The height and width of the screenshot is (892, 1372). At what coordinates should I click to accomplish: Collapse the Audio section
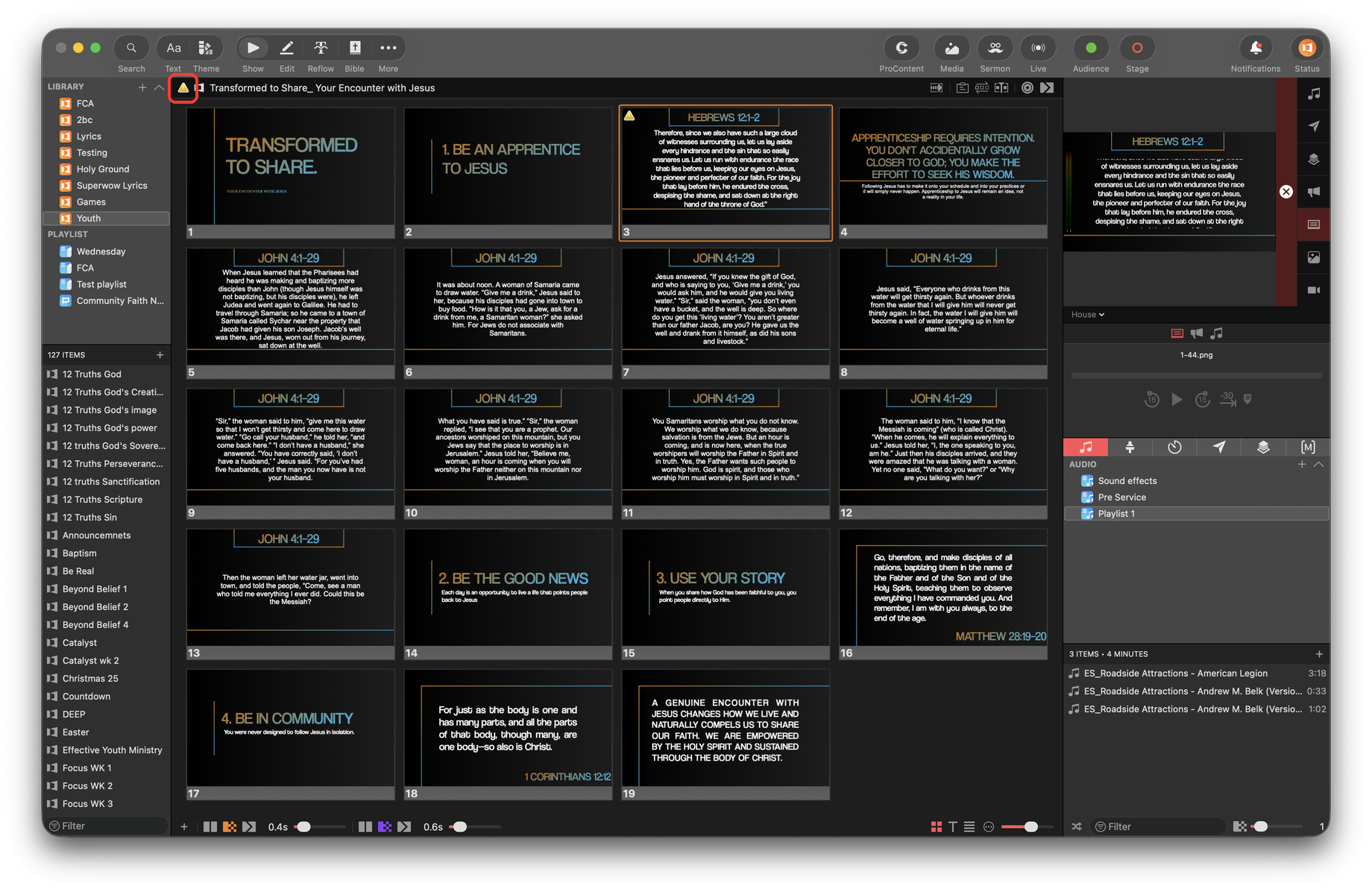[x=1318, y=464]
